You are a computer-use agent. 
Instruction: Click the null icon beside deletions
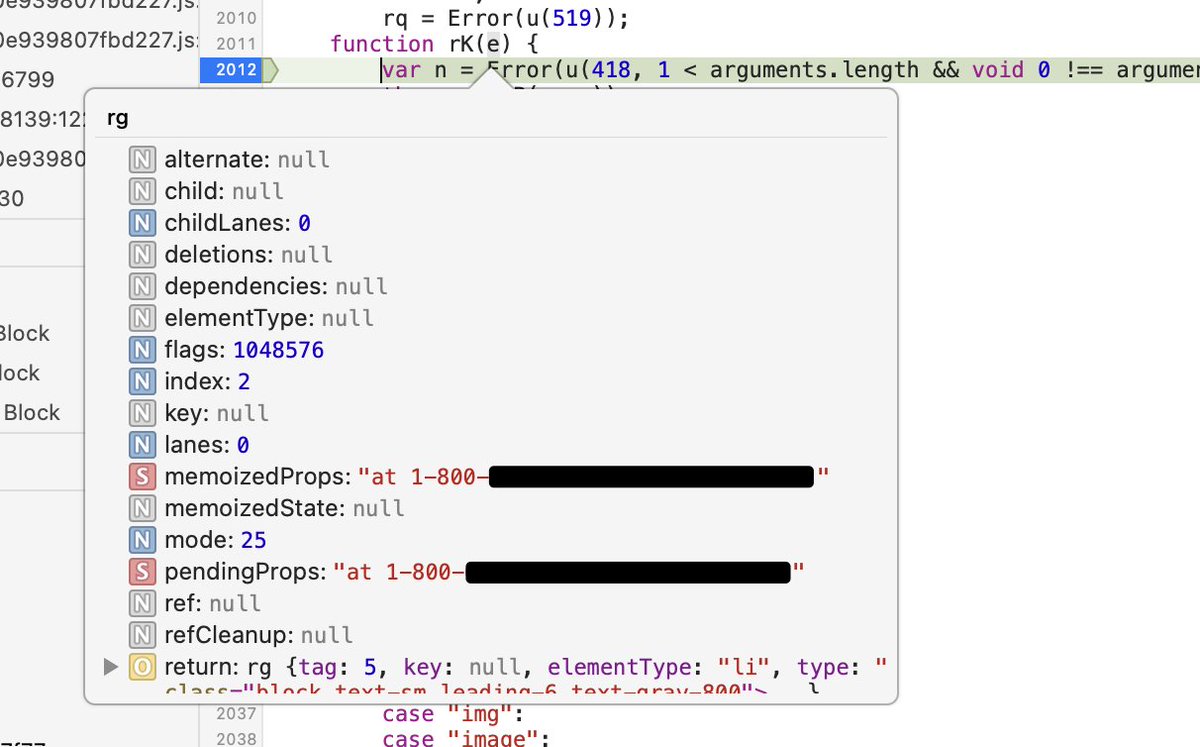[x=143, y=254]
